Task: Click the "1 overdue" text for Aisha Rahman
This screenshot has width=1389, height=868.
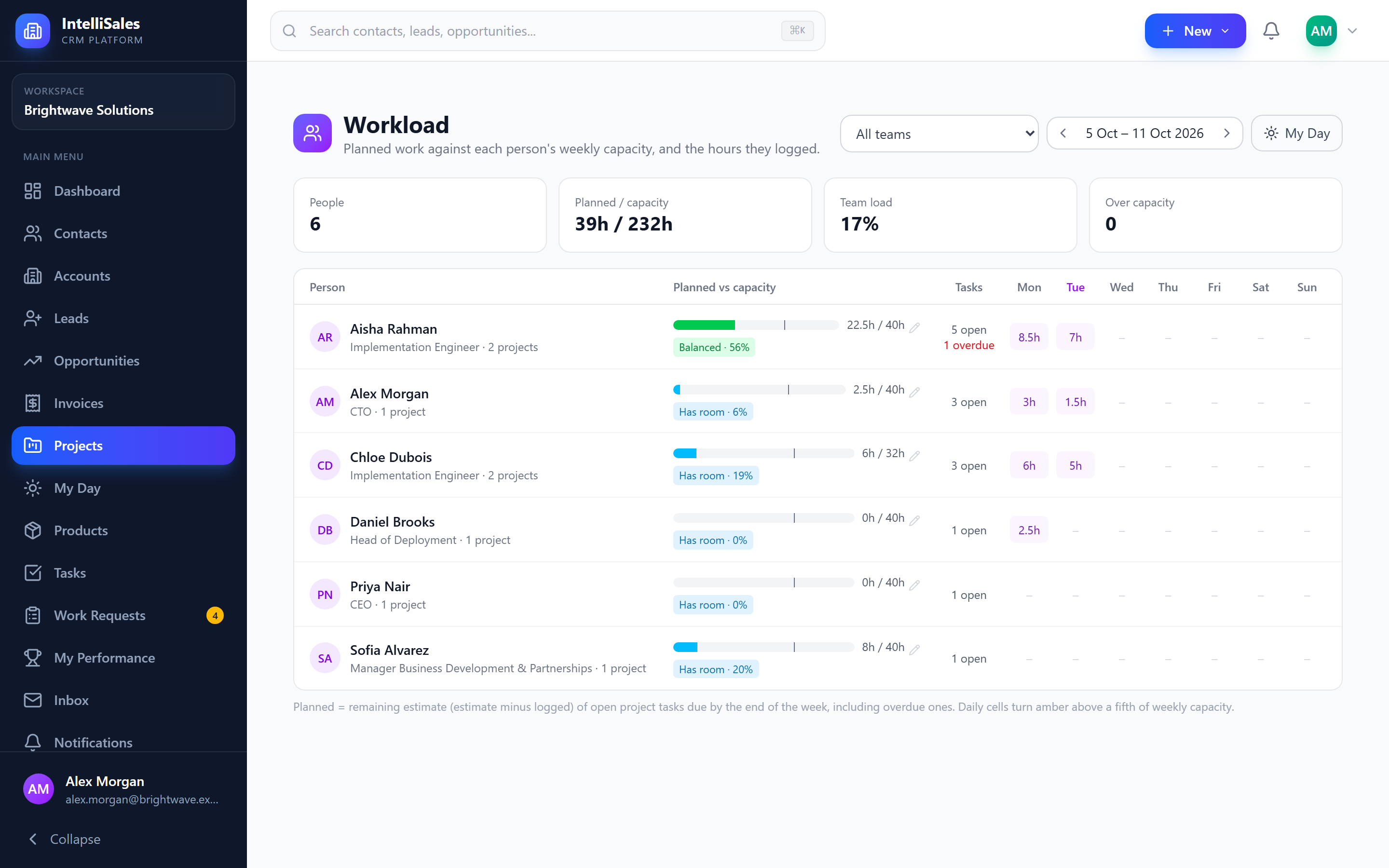Action: coord(969,345)
